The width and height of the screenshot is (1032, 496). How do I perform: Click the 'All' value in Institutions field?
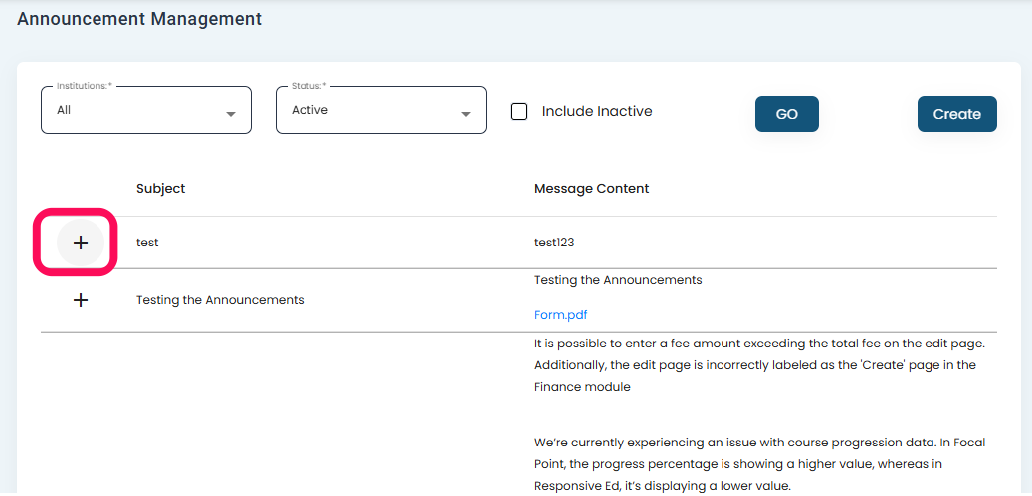coord(64,110)
